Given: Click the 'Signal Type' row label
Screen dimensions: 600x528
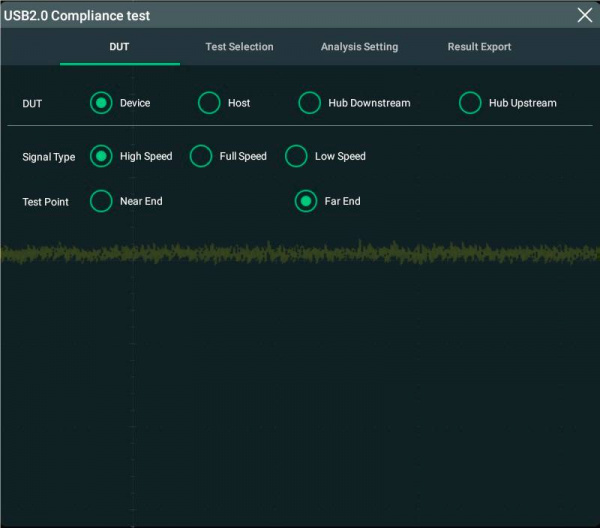Looking at the screenshot, I should point(48,157).
